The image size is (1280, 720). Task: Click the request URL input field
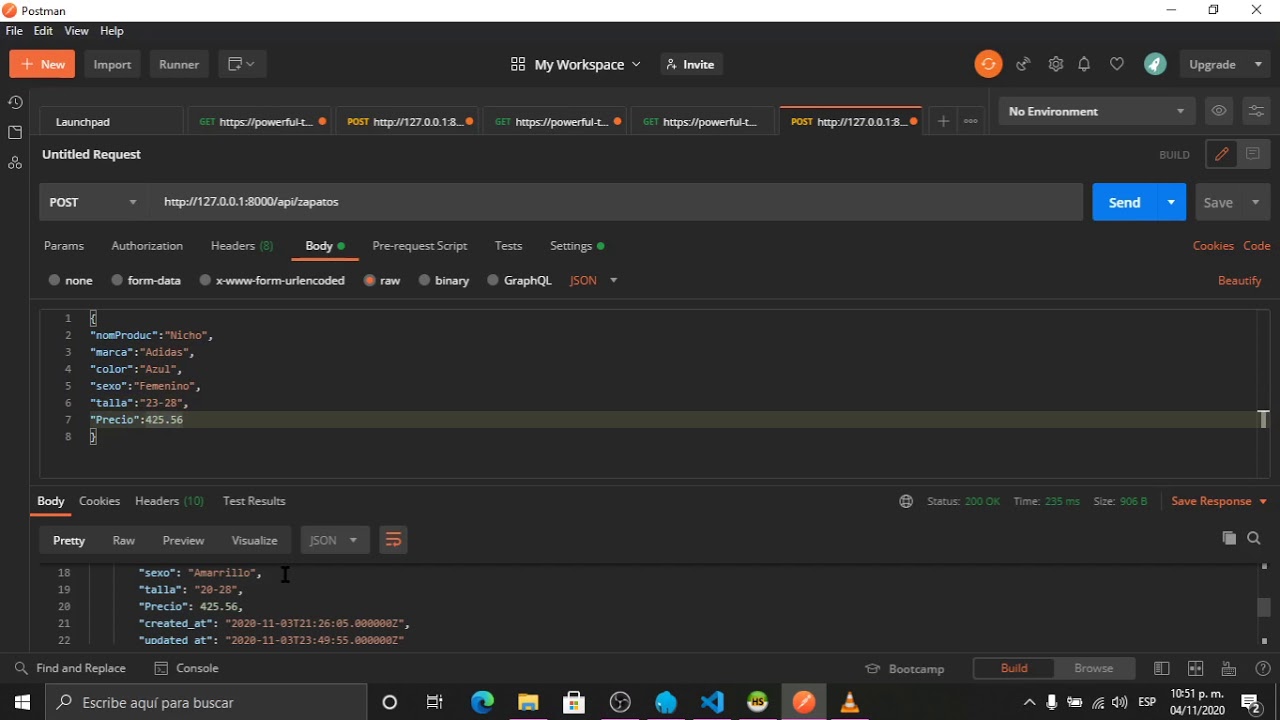(616, 202)
